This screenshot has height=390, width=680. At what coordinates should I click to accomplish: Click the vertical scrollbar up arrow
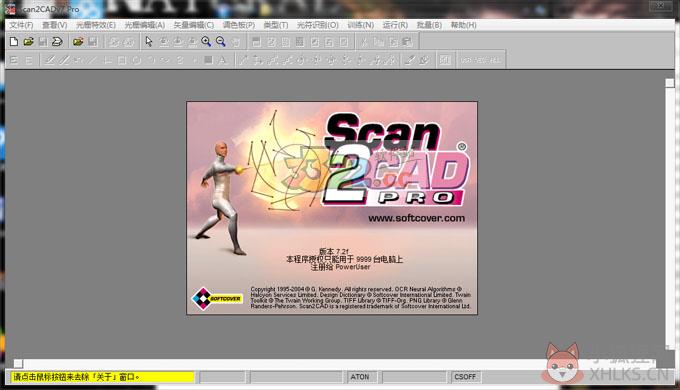point(670,83)
